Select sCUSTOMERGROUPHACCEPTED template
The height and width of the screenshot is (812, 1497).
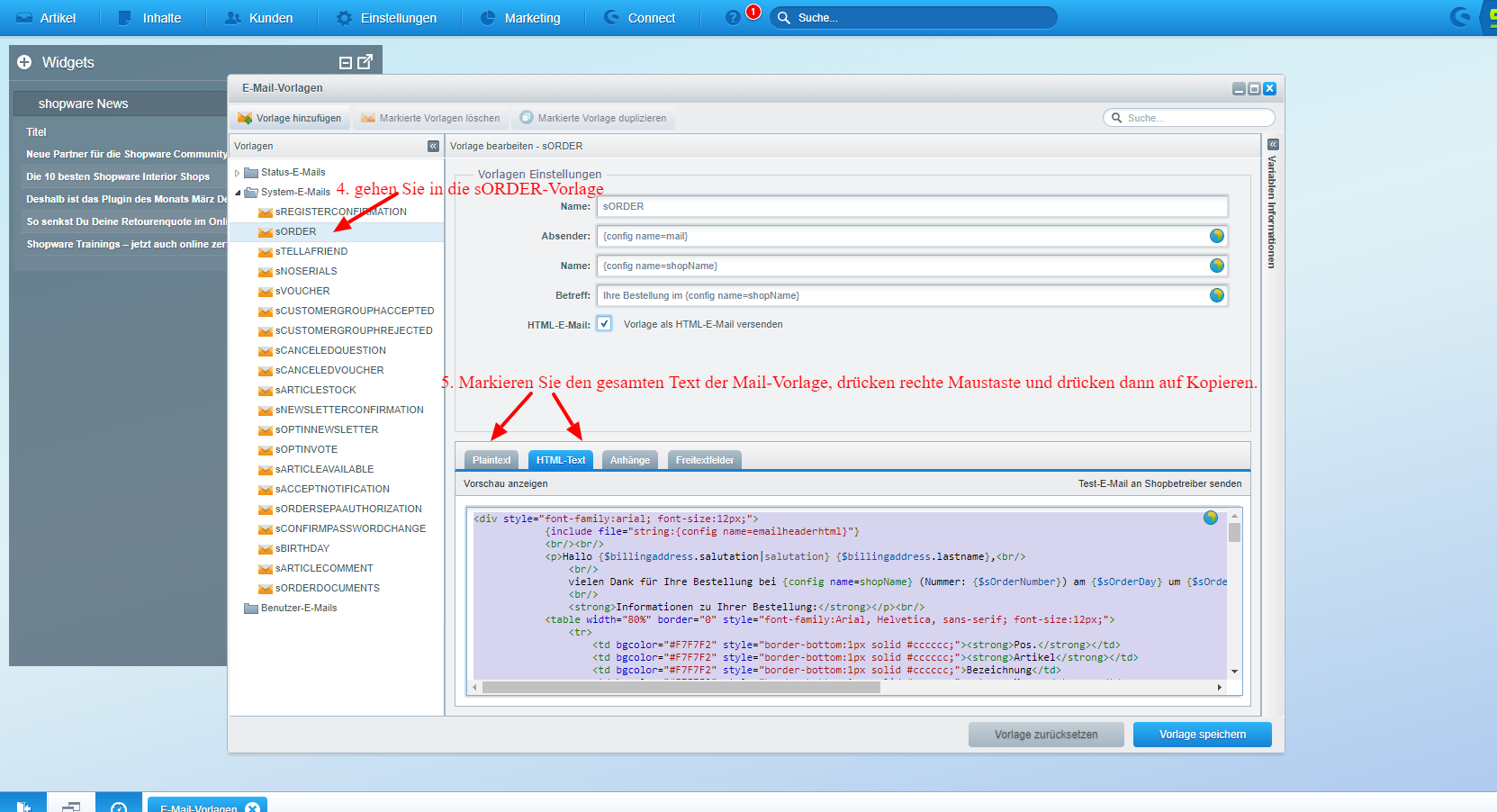(x=354, y=311)
